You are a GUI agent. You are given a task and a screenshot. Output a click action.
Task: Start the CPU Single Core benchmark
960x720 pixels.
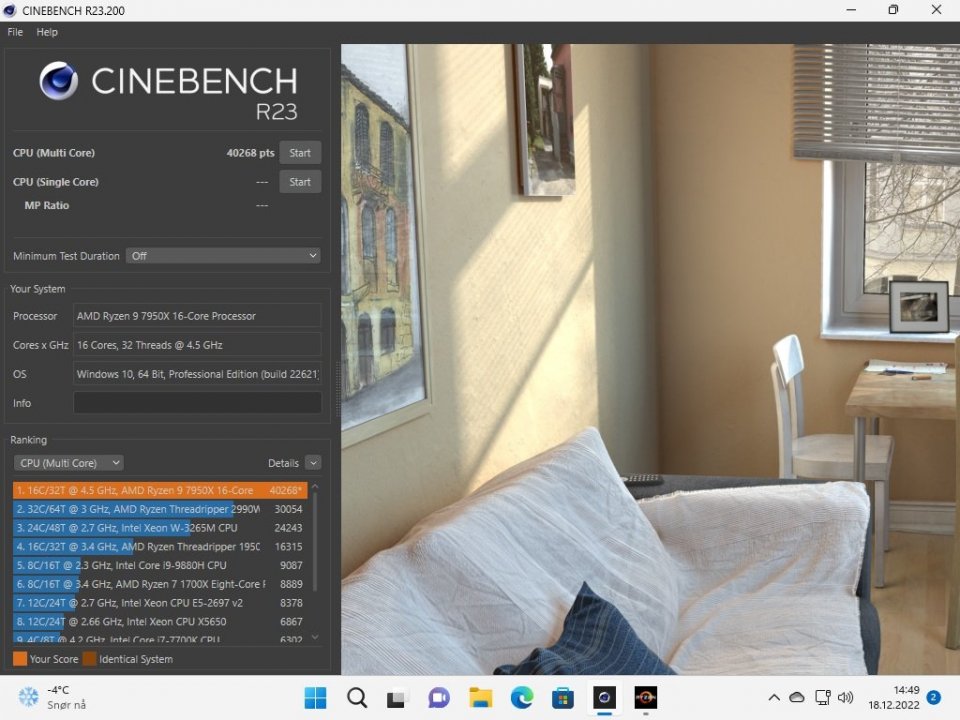(300, 182)
